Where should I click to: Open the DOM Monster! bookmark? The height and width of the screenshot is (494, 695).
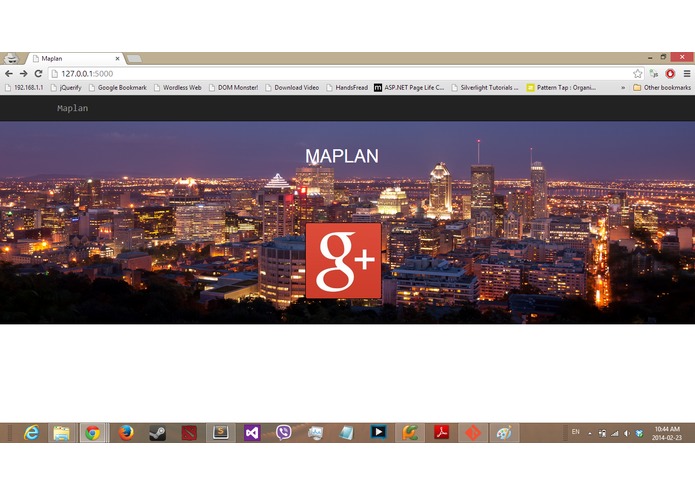[234, 88]
